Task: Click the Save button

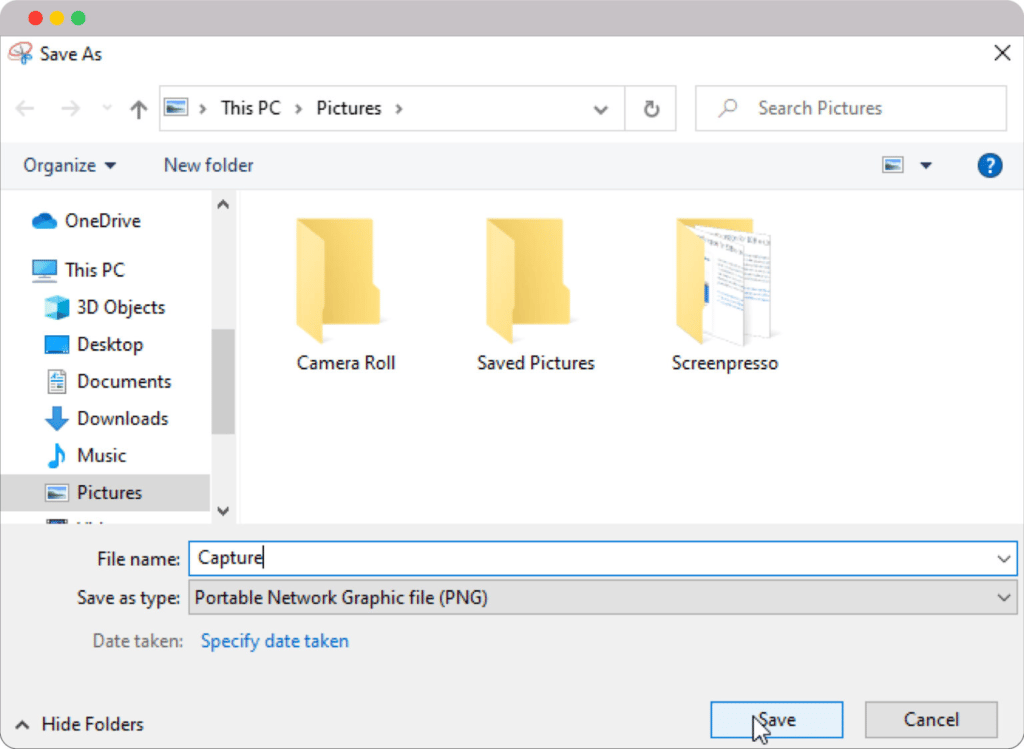Action: point(776,720)
